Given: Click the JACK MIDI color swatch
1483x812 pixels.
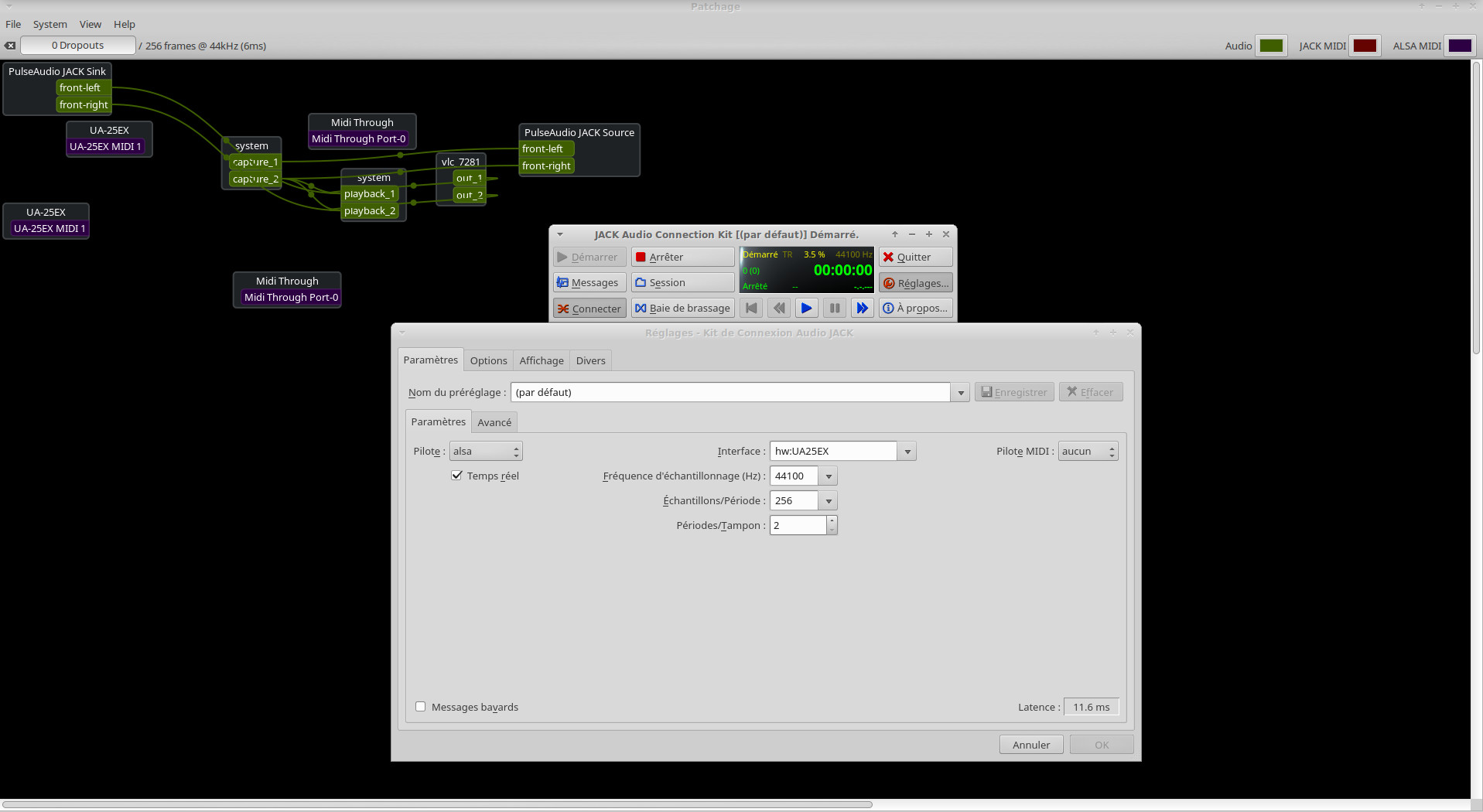Looking at the screenshot, I should (x=1364, y=46).
